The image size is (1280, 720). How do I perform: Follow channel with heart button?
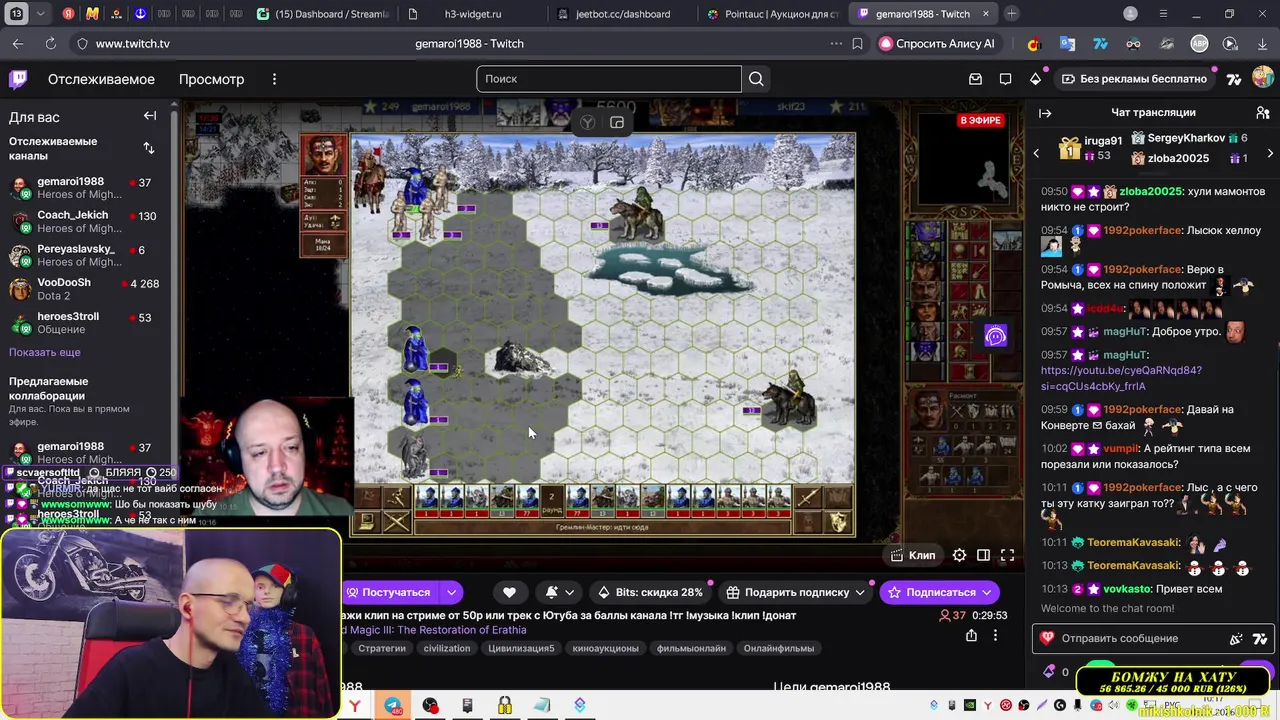(509, 592)
